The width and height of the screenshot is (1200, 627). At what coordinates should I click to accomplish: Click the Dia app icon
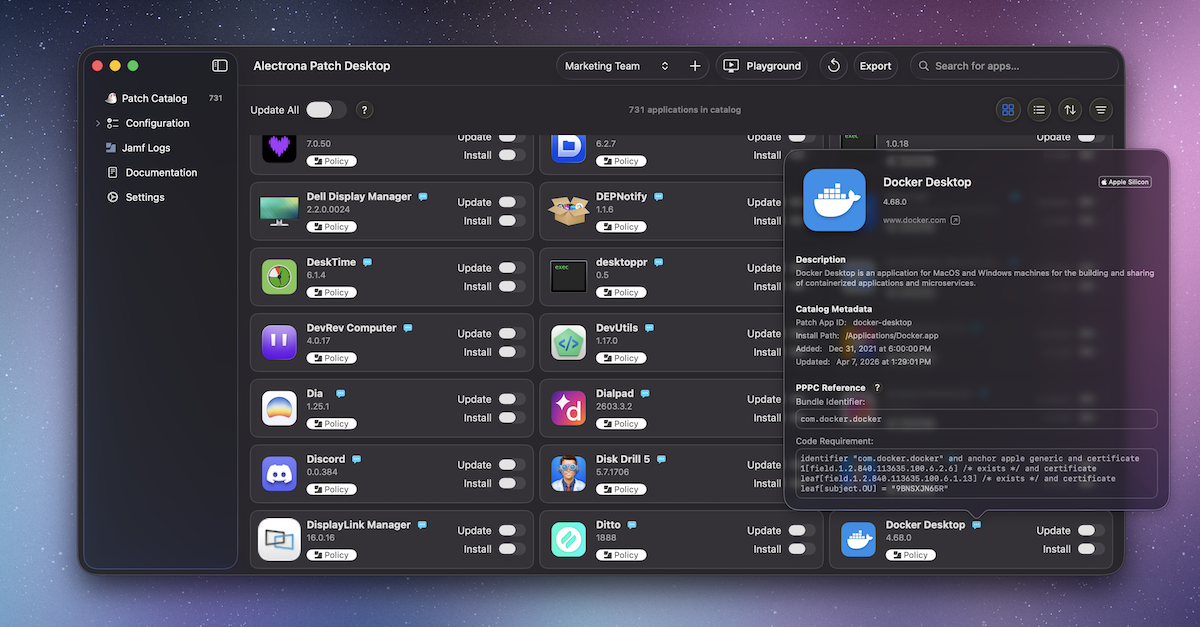tap(279, 408)
